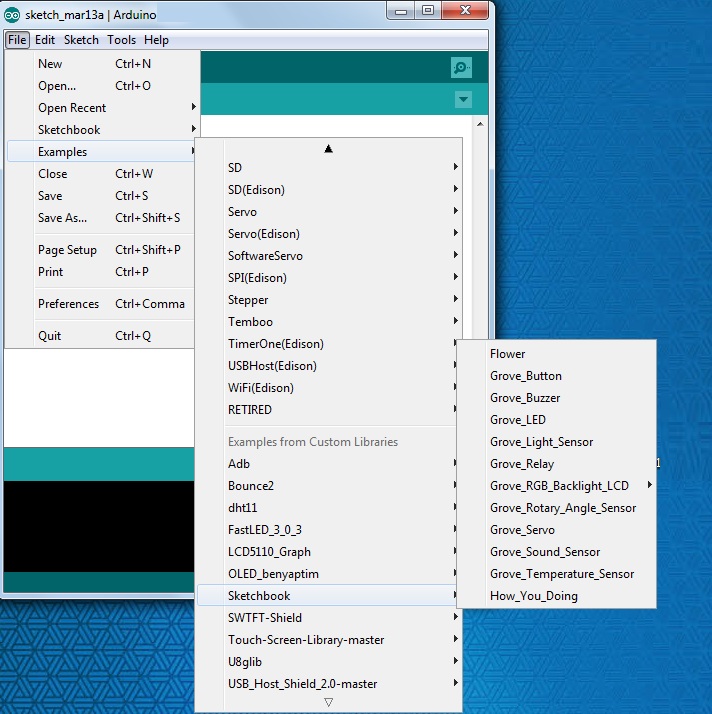Open the USBHost(Edison) examples entry

coord(327,366)
